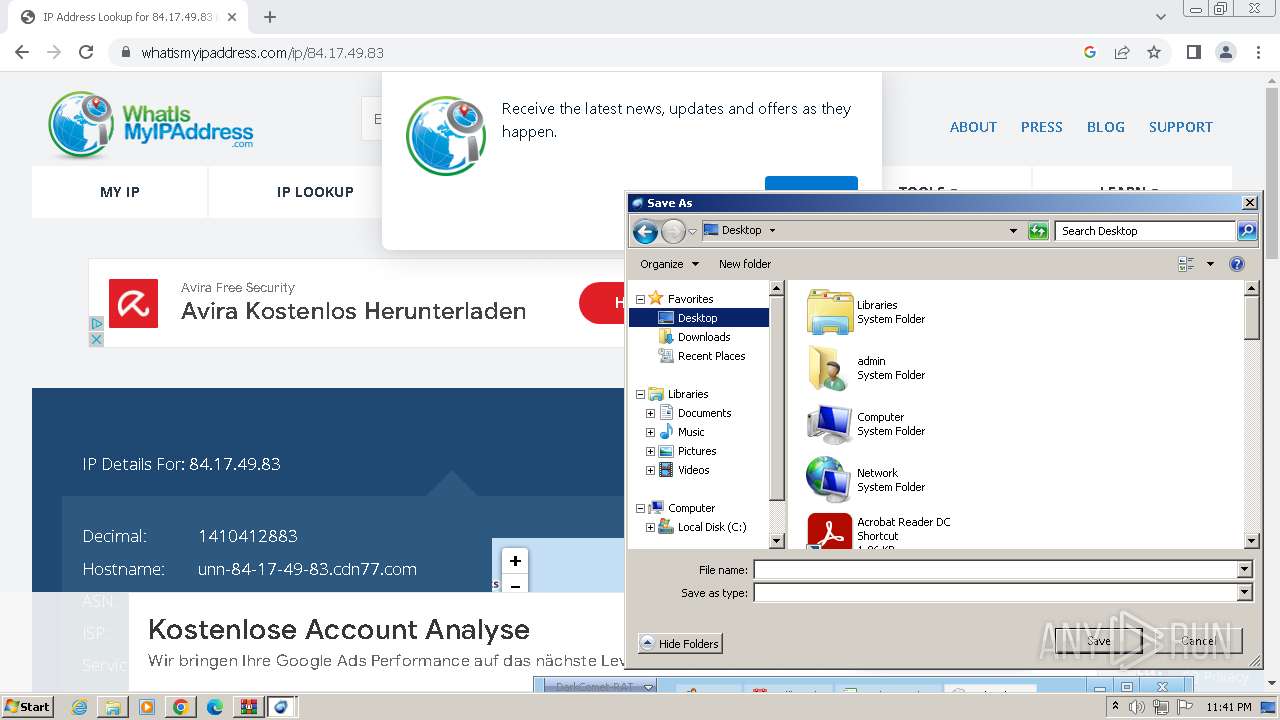Open a new Chrome tab
This screenshot has width=1280, height=720.
click(x=270, y=17)
